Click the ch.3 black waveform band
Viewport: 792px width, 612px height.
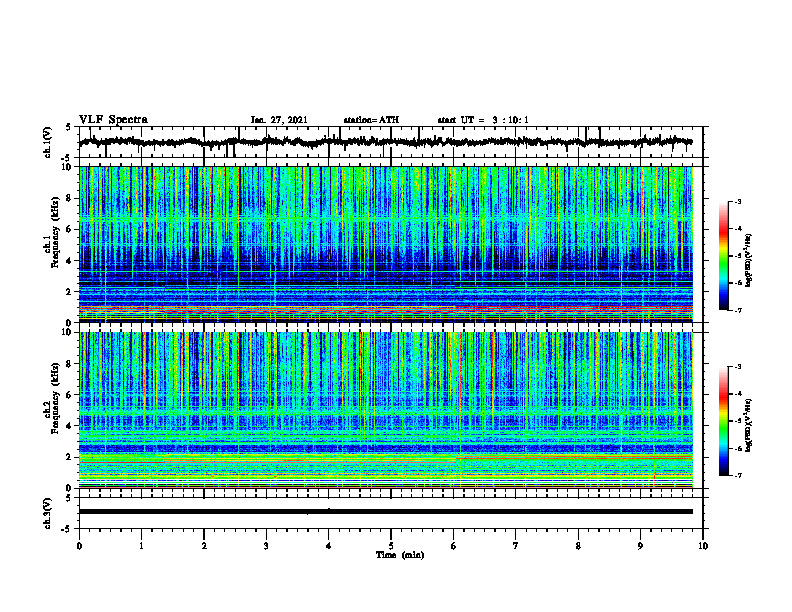pos(386,512)
